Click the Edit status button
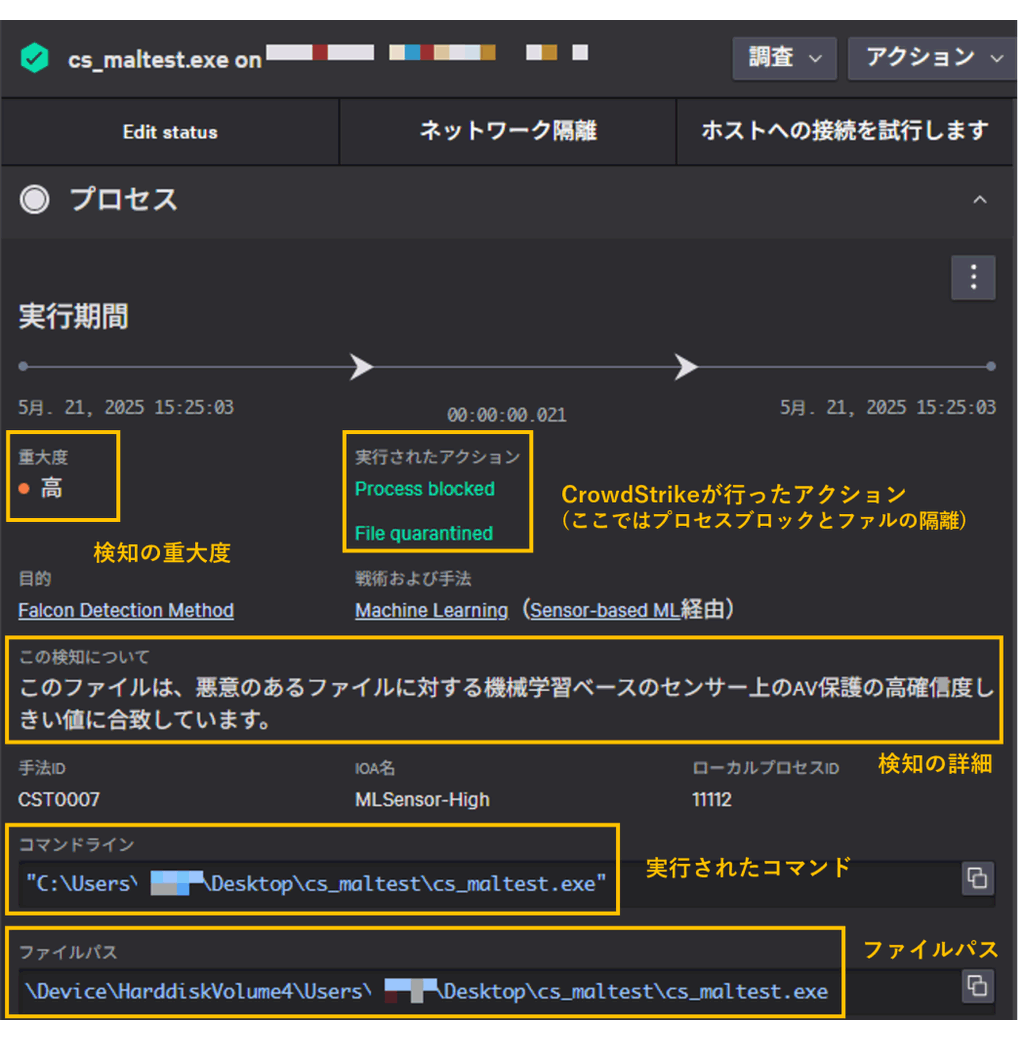The width and height of the screenshot is (1024, 1040). (x=170, y=132)
